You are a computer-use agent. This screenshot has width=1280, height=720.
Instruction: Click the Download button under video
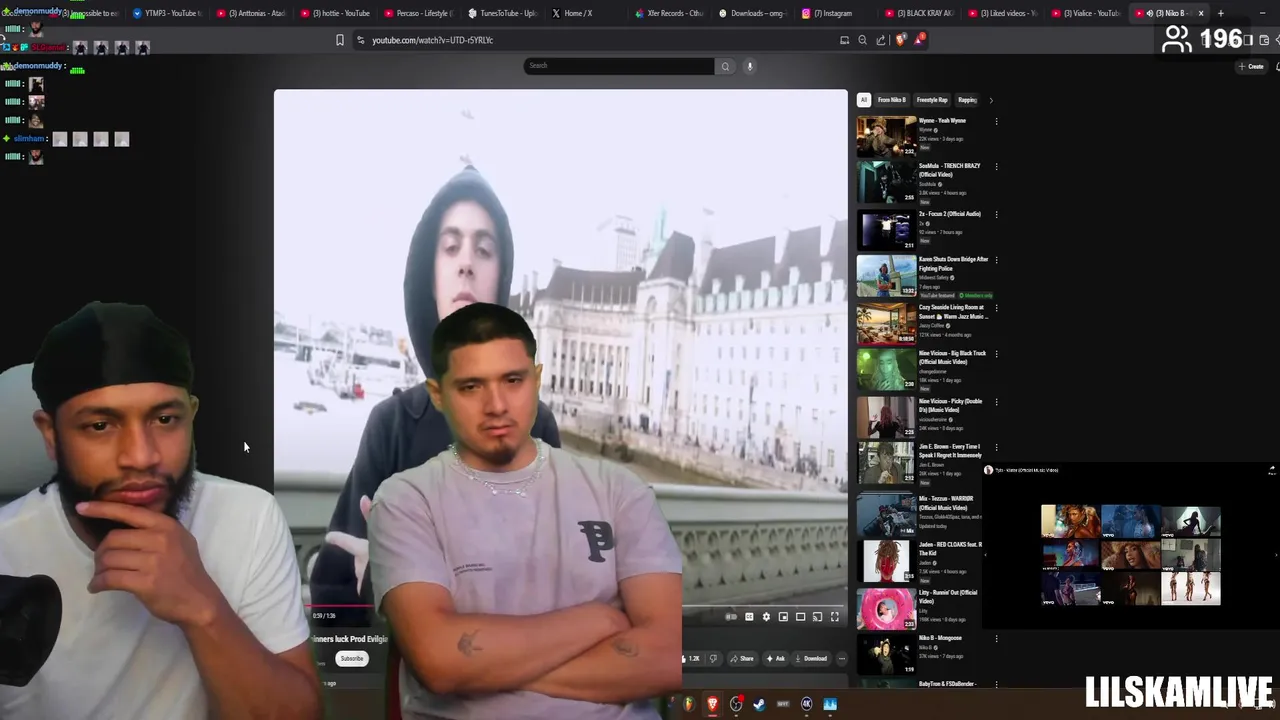click(811, 659)
